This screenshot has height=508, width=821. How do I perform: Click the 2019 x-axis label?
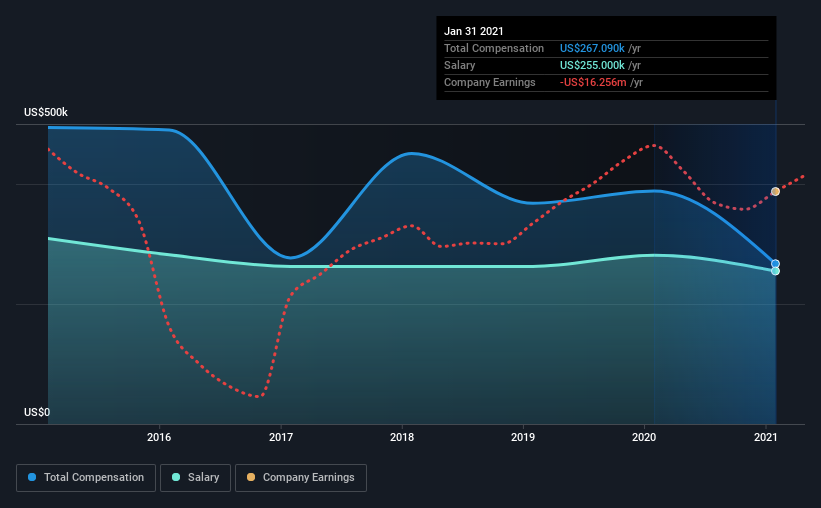[523, 437]
